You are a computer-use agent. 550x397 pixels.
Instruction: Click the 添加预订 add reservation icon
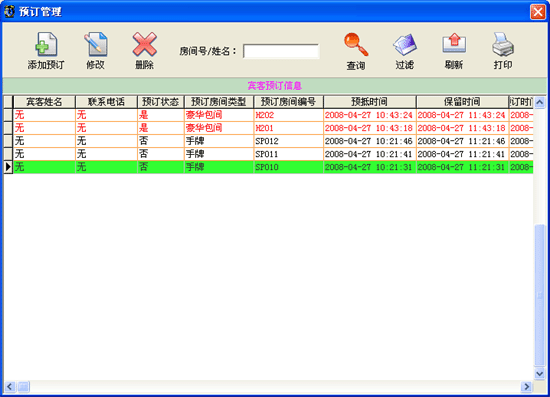pos(46,44)
